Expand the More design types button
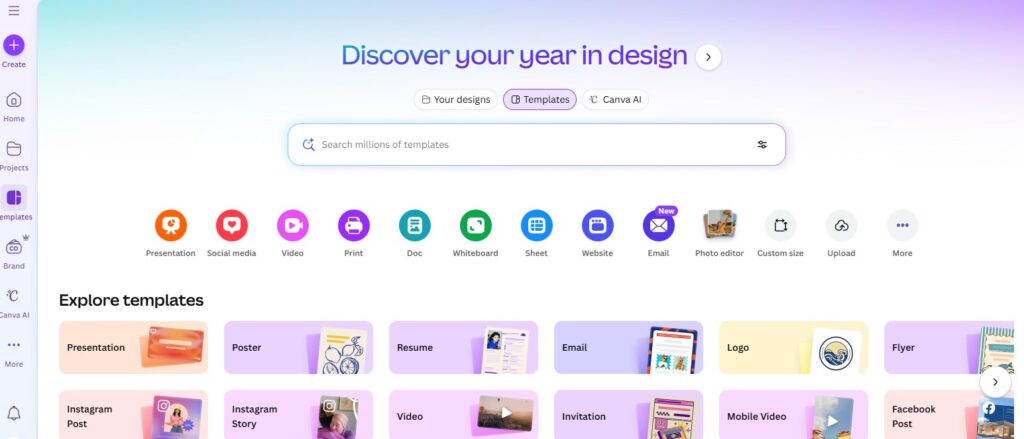Viewport: 1024px width, 439px height. click(902, 225)
